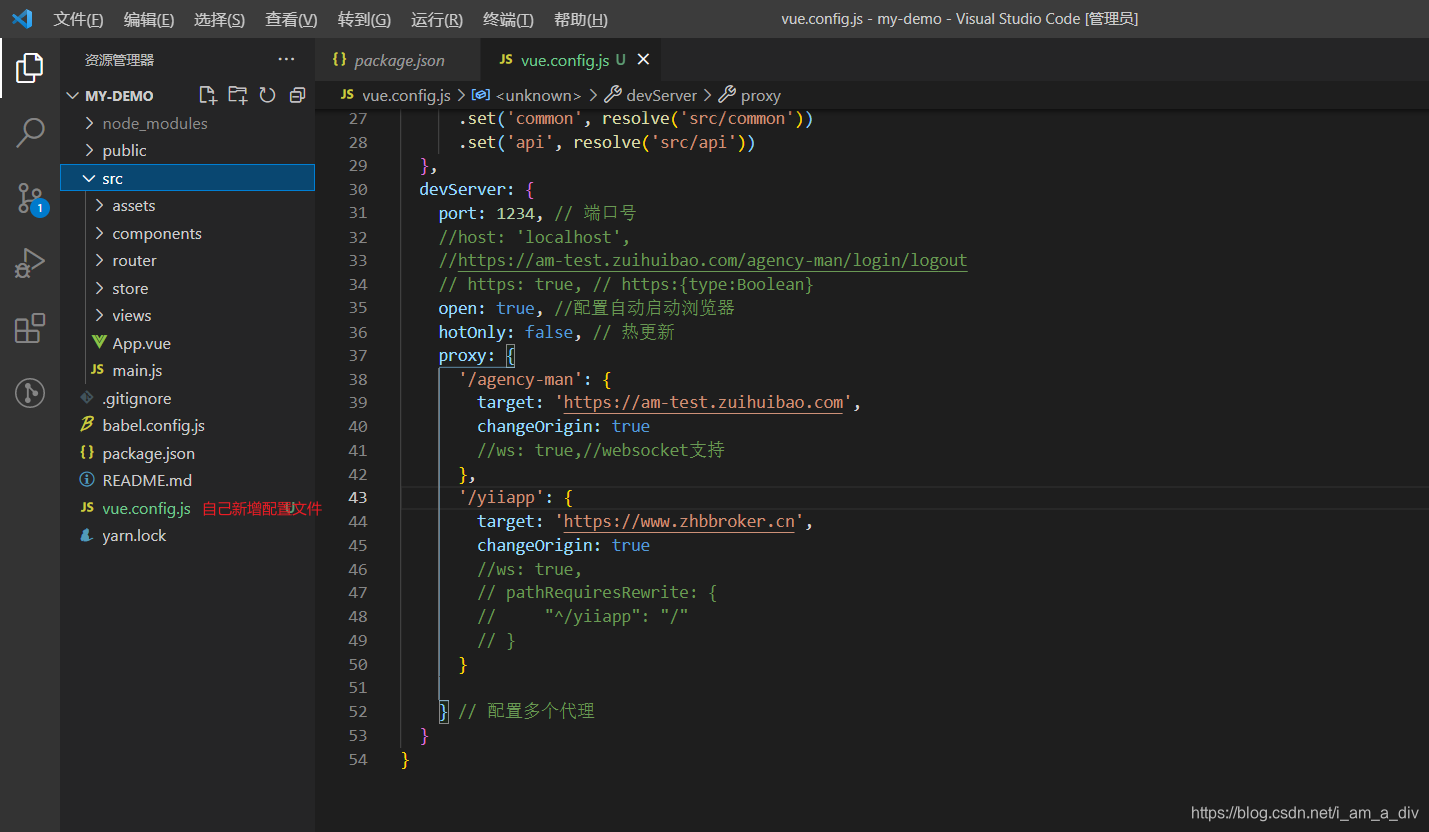Click the devServer breadcrumb segment
The width and height of the screenshot is (1429, 832).
[x=661, y=95]
